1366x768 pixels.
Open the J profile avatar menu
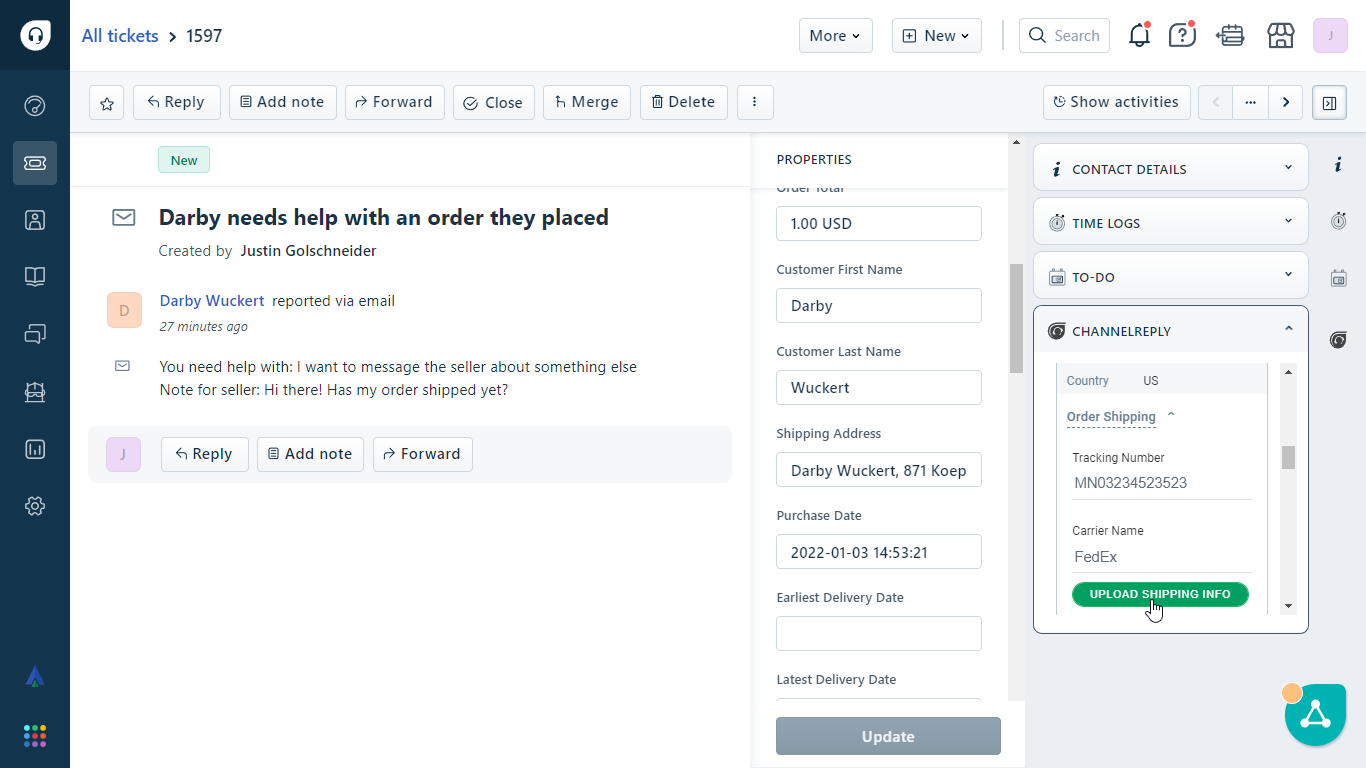click(1330, 35)
